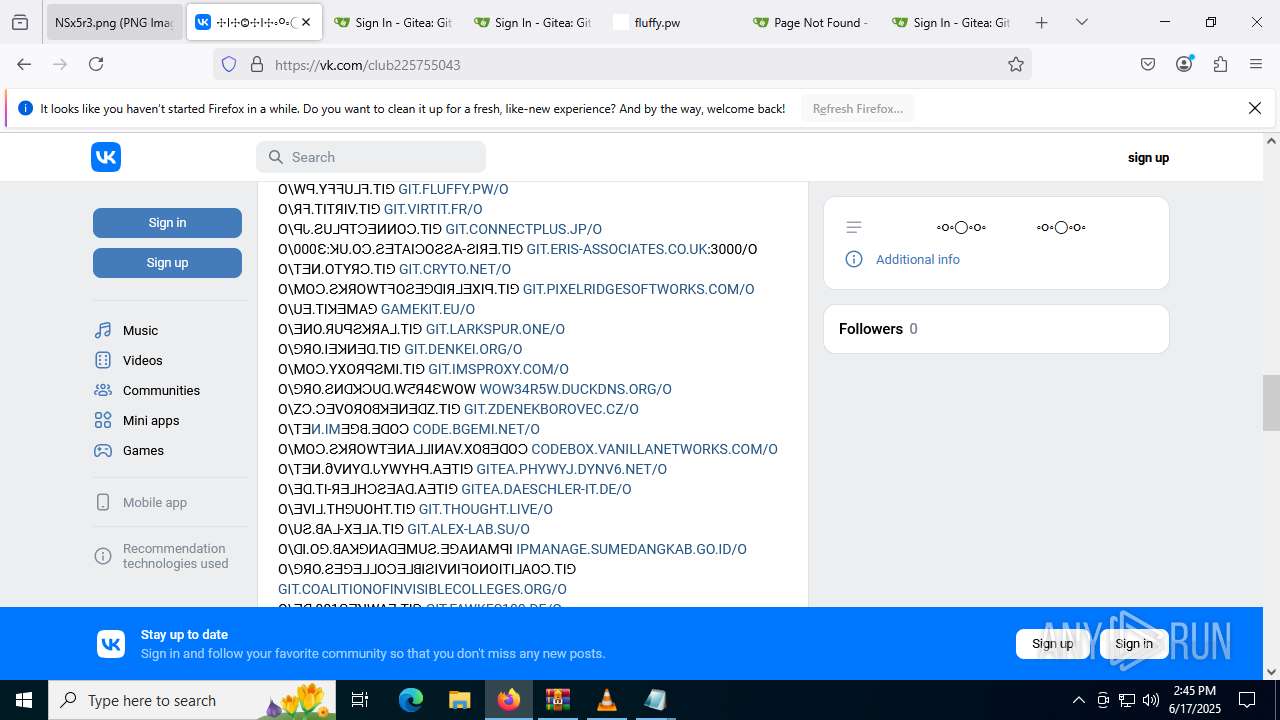Open the IPMANAGE.SUMEDANGKAB.GO.ID/O link
1280x720 pixels.
coord(631,549)
